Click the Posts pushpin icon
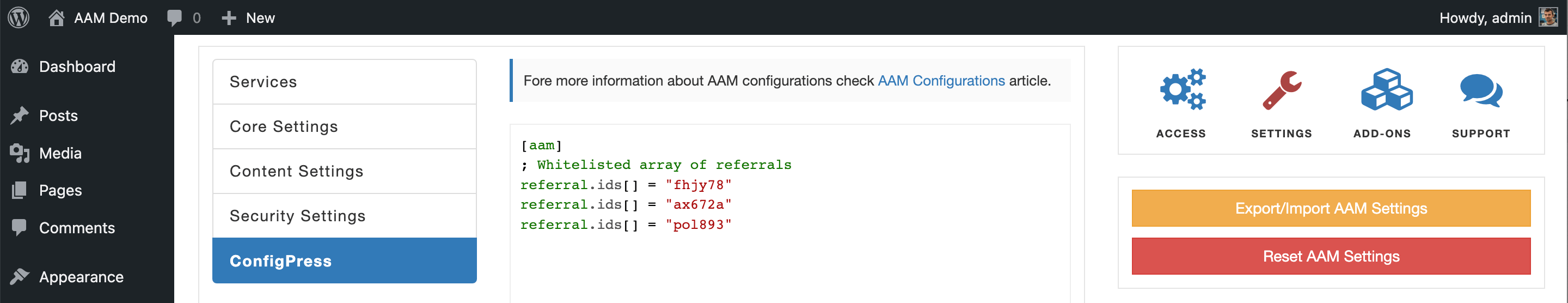This screenshot has height=303, width=1568. [20, 115]
